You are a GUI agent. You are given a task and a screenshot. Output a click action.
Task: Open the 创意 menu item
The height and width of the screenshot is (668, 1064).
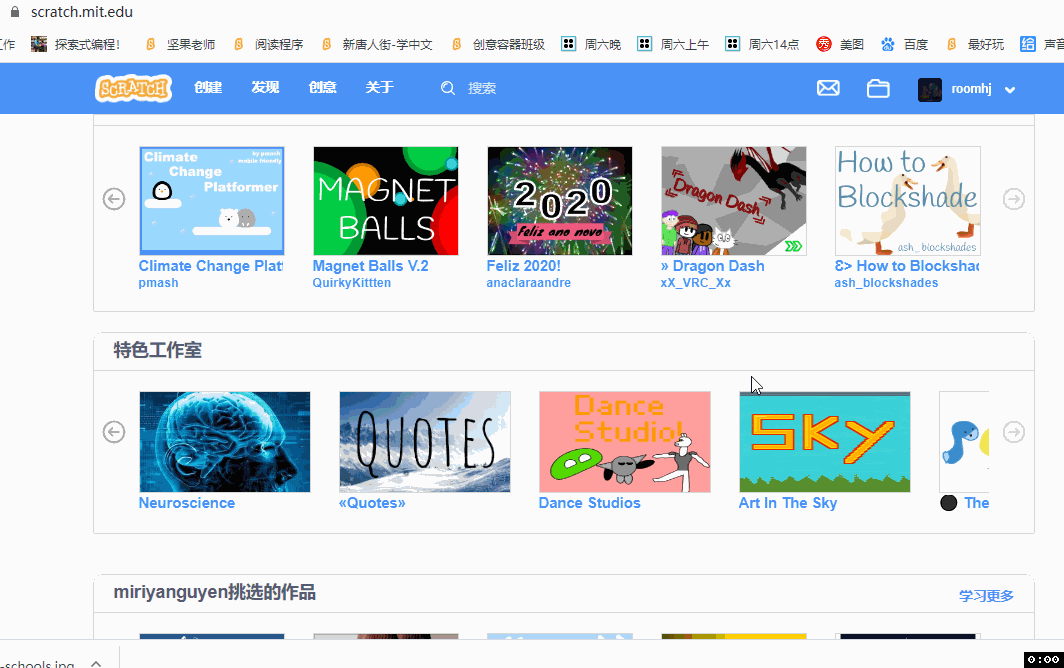(x=322, y=88)
